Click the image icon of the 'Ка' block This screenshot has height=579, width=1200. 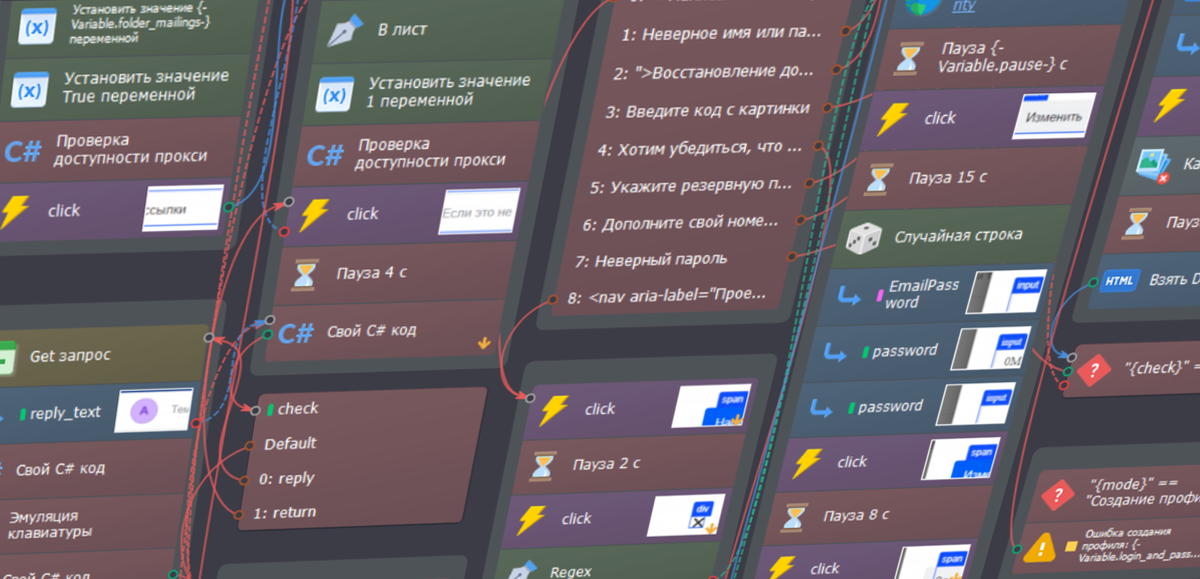(x=1154, y=165)
